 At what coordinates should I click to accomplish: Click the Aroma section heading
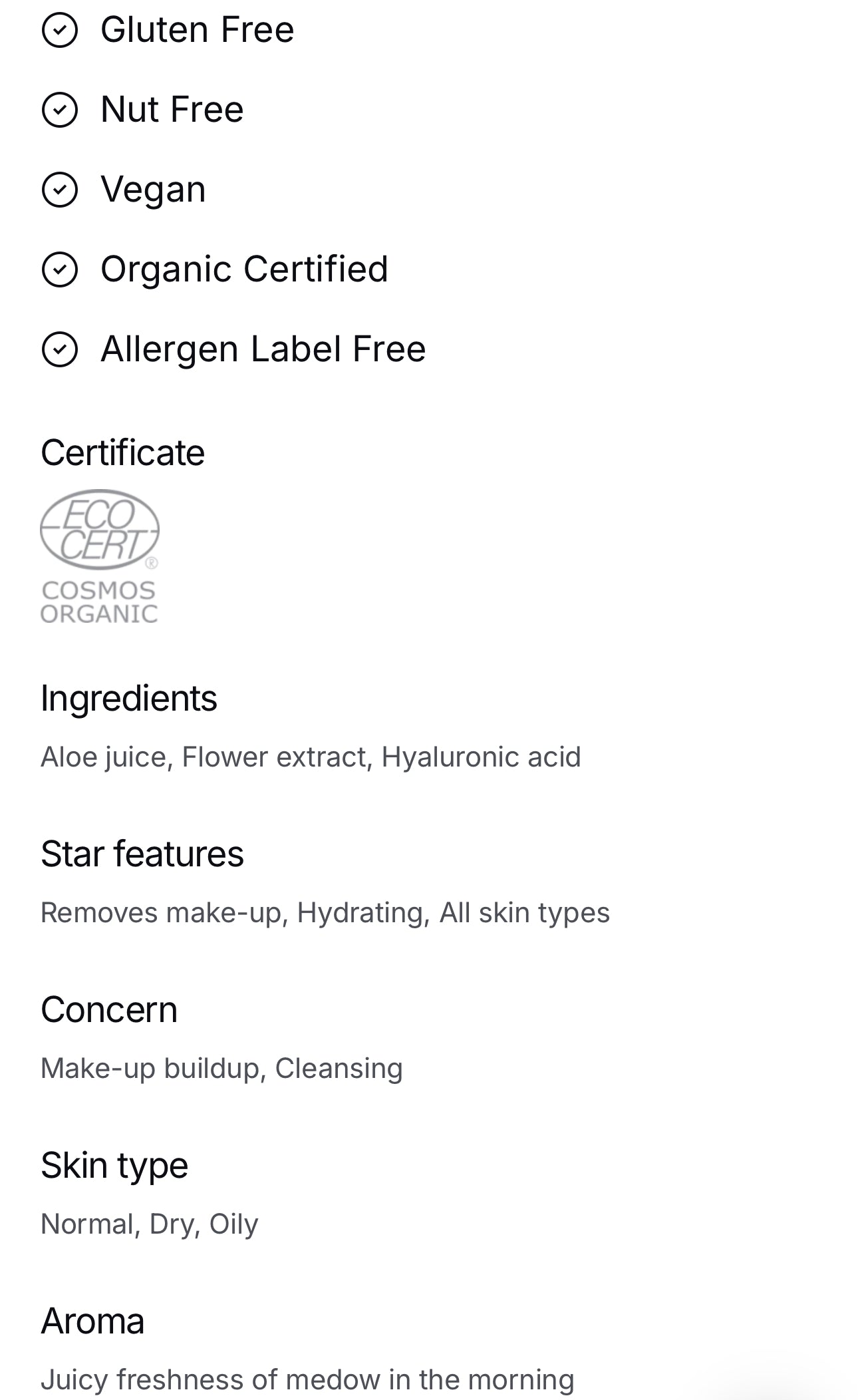92,1321
